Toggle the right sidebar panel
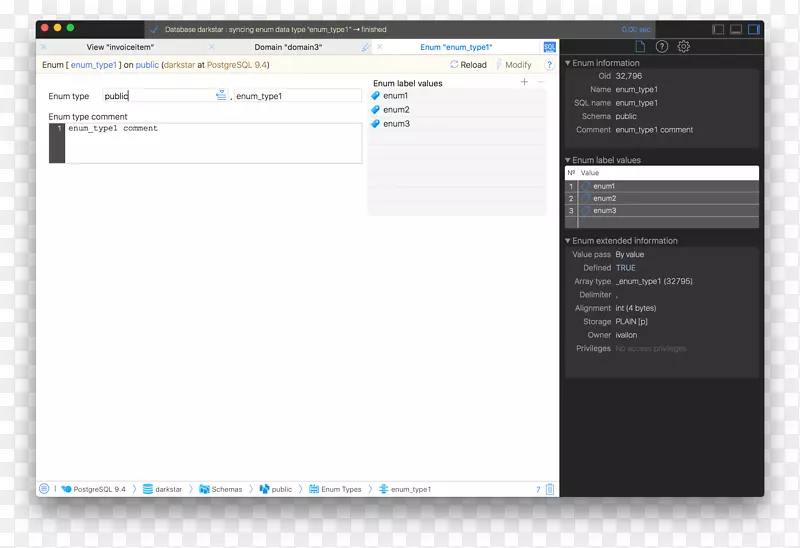Viewport: 800px width, 548px height. [x=754, y=30]
